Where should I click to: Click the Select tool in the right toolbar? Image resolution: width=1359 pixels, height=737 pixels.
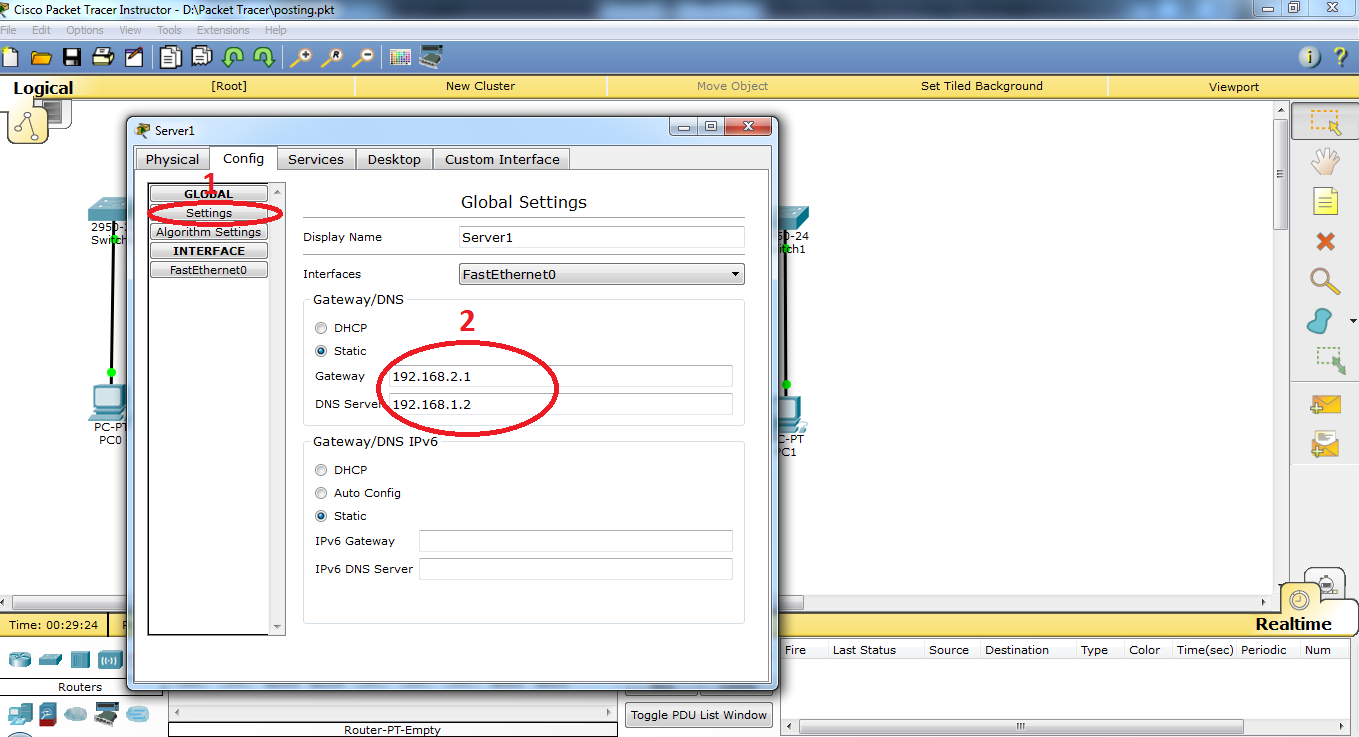click(x=1325, y=121)
